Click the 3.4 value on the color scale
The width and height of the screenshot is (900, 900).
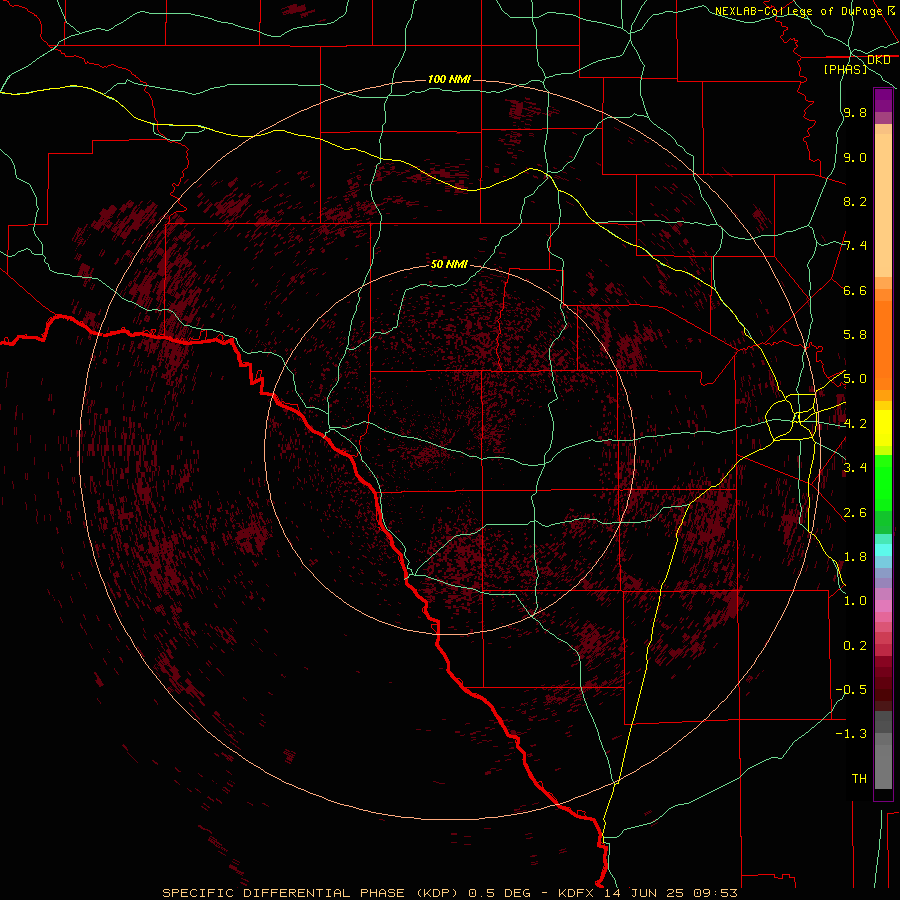click(x=855, y=468)
